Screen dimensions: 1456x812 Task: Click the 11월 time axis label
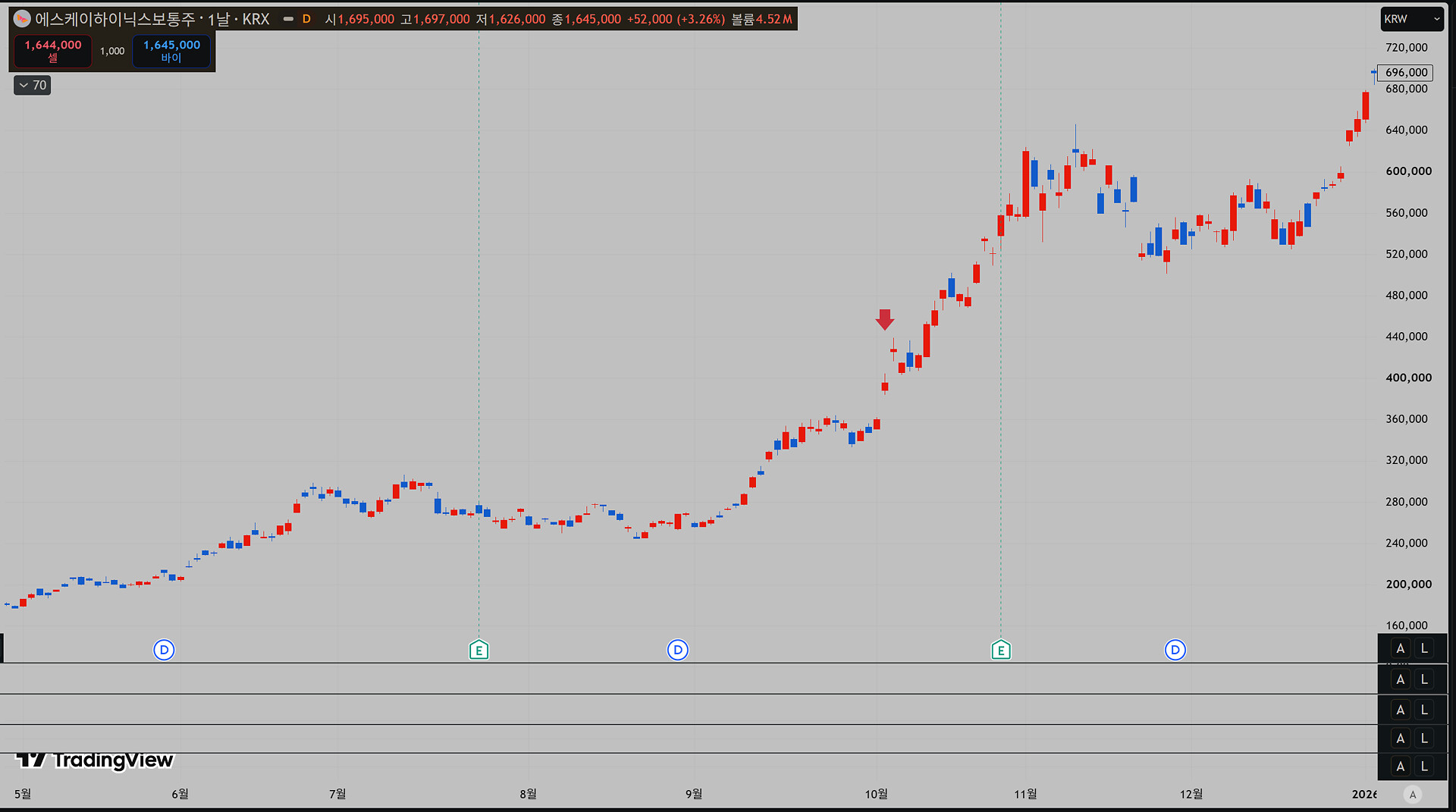[1025, 794]
